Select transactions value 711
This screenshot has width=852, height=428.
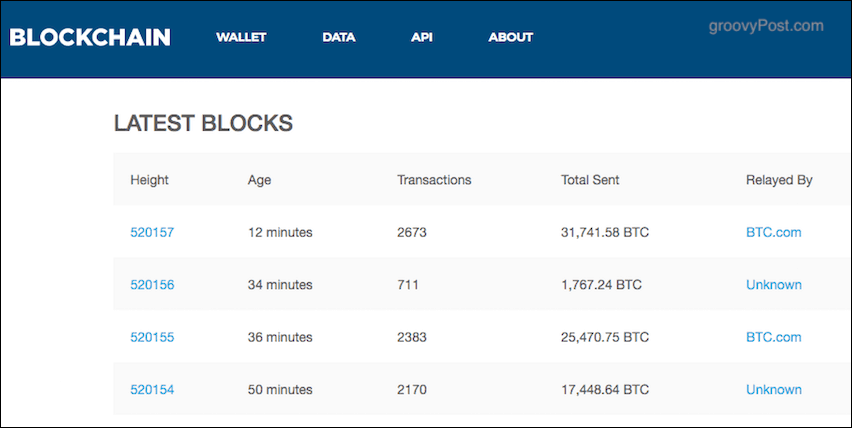(408, 285)
